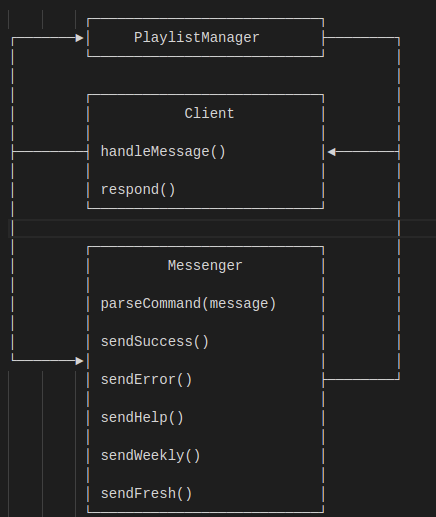Click the sendFresh() method text
This screenshot has width=436, height=517.
coord(147,494)
